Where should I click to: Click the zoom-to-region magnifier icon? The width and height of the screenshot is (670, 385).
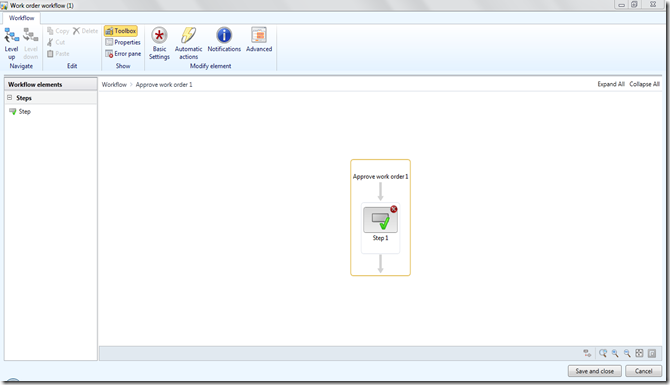[x=603, y=353]
